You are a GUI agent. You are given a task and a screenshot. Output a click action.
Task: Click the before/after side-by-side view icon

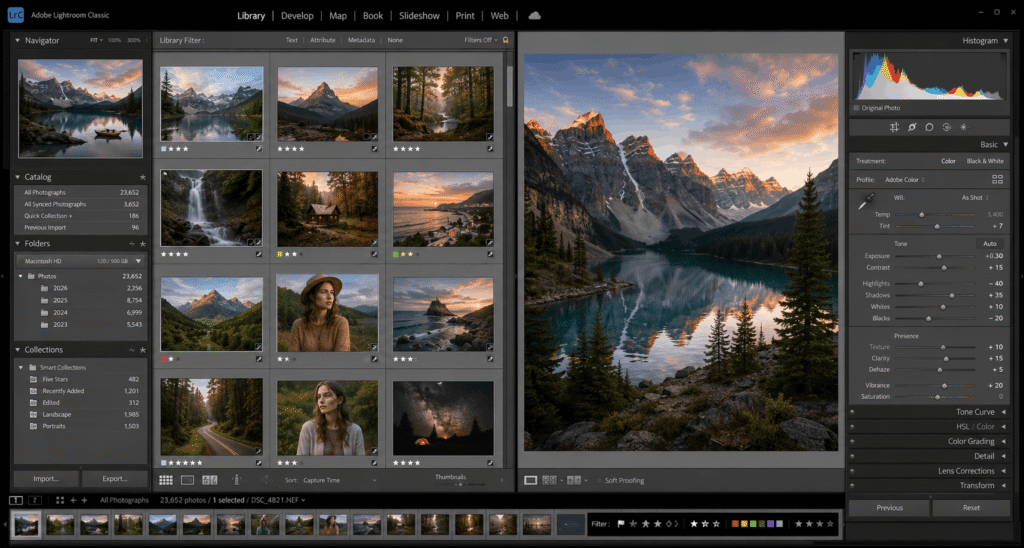[x=549, y=480]
